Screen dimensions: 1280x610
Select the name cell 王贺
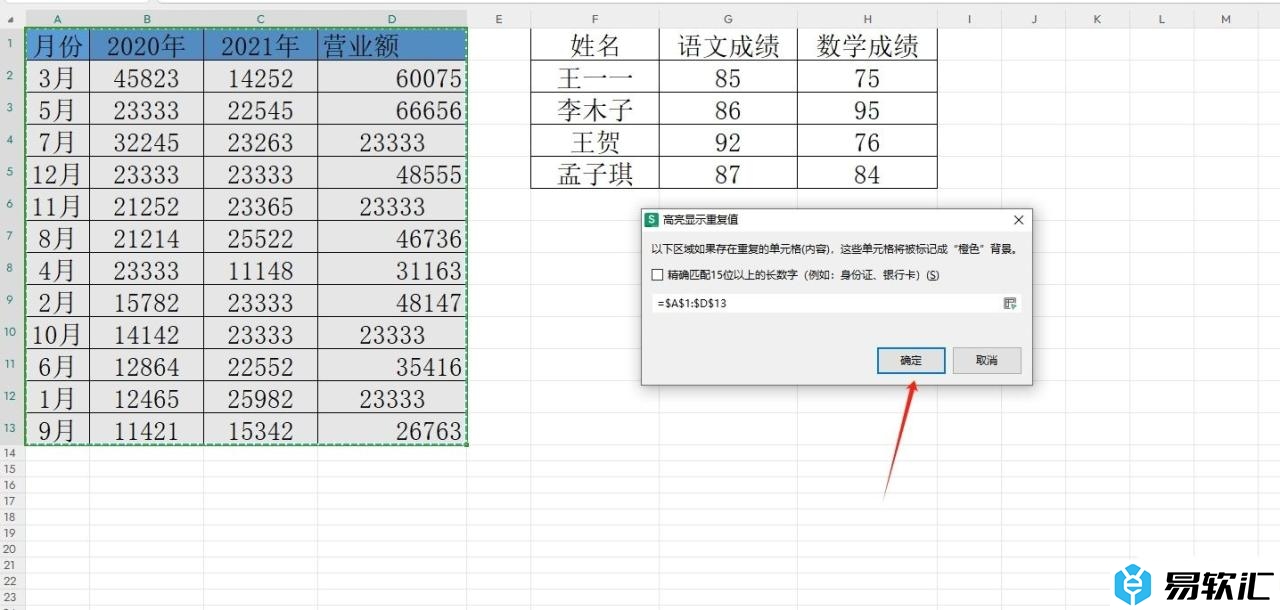pos(595,141)
